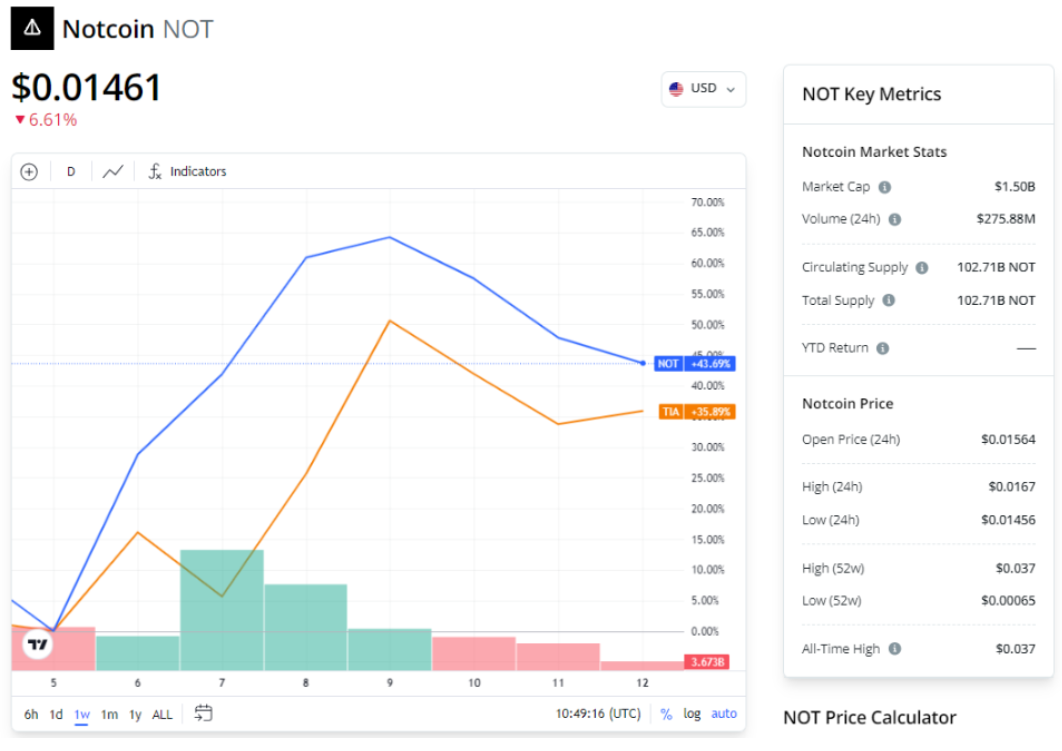Click the Low (24h) value $0.01456
This screenshot has height=751, width=1062.
tap(1008, 520)
